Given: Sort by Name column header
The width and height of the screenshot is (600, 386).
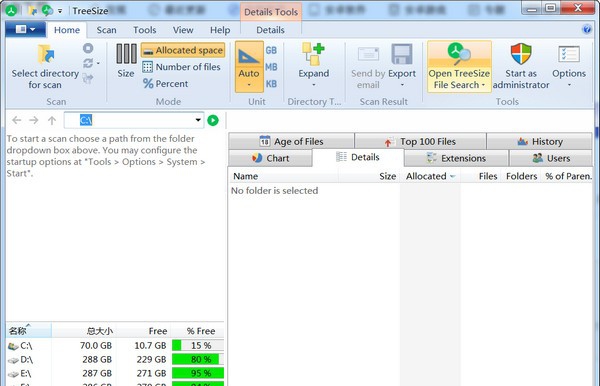Looking at the screenshot, I should pos(284,176).
